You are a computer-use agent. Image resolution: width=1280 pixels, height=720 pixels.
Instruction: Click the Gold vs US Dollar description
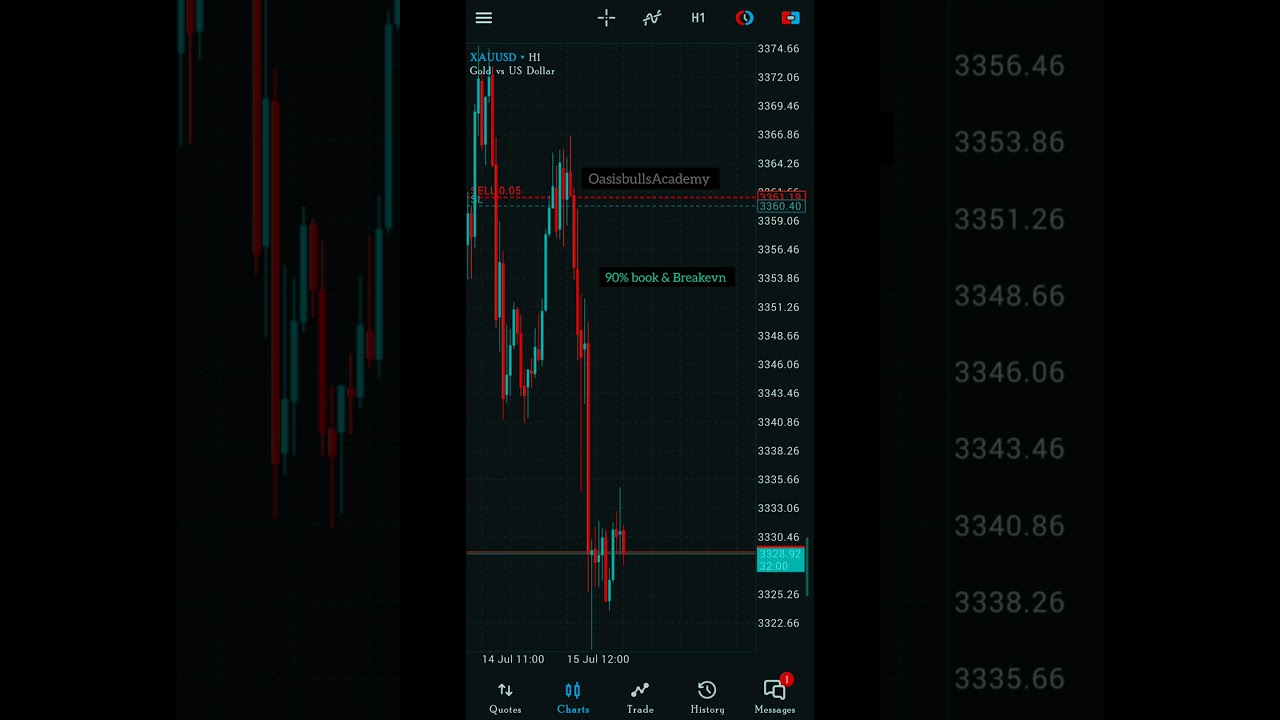tap(512, 71)
